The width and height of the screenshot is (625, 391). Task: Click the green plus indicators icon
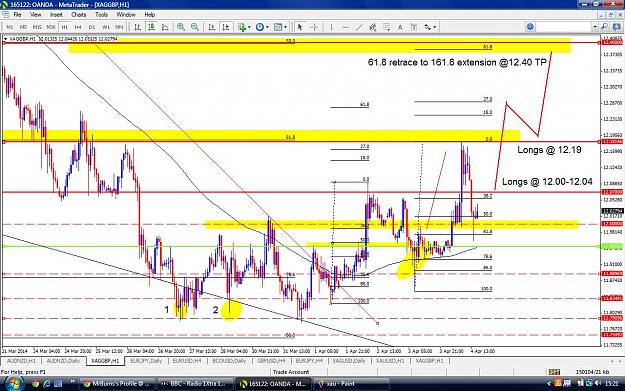pyautogui.click(x=242, y=27)
